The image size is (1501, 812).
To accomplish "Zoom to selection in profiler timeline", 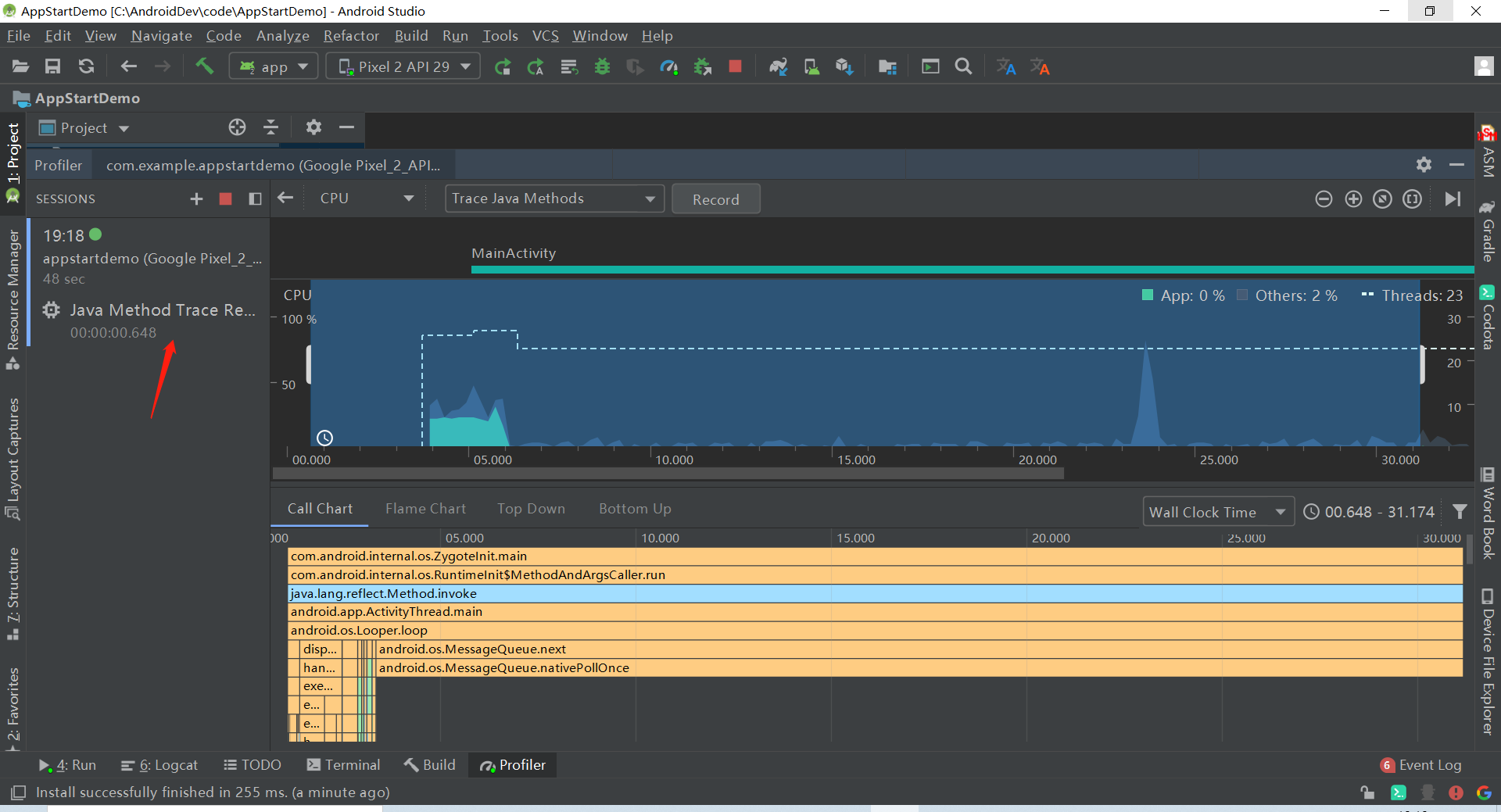I will click(x=1412, y=199).
